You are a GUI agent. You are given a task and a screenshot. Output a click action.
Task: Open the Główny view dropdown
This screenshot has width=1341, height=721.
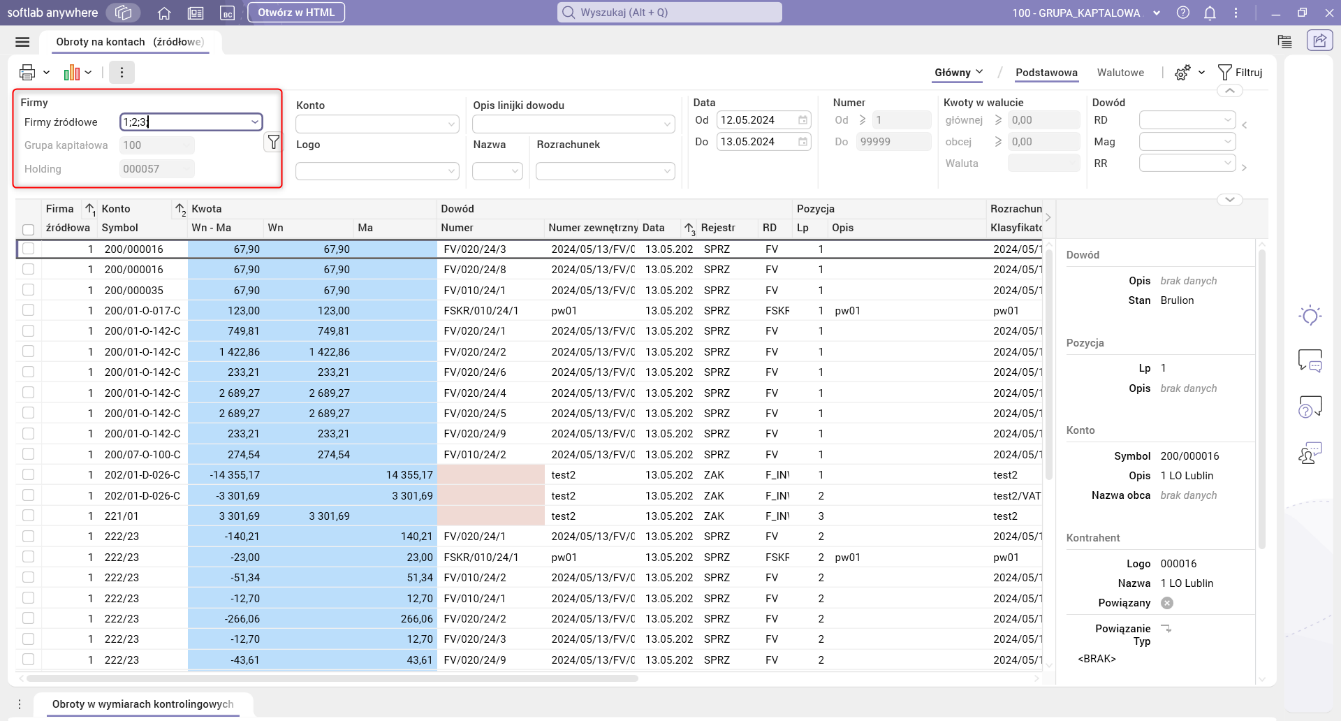[x=958, y=72]
